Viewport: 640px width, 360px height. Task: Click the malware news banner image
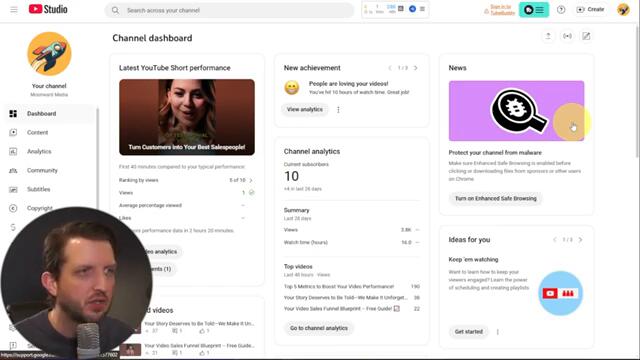point(516,111)
